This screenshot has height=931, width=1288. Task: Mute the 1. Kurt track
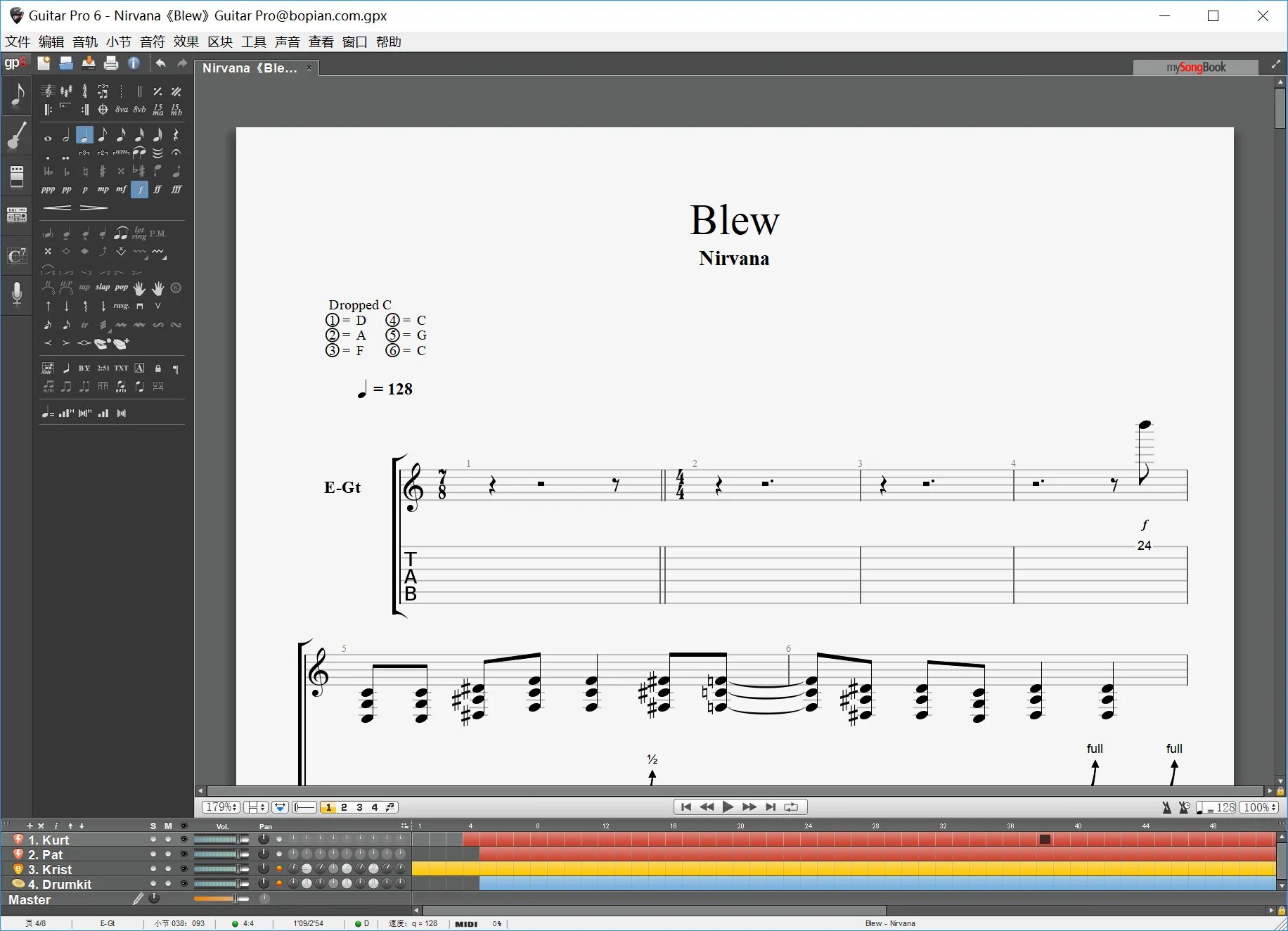pos(168,839)
